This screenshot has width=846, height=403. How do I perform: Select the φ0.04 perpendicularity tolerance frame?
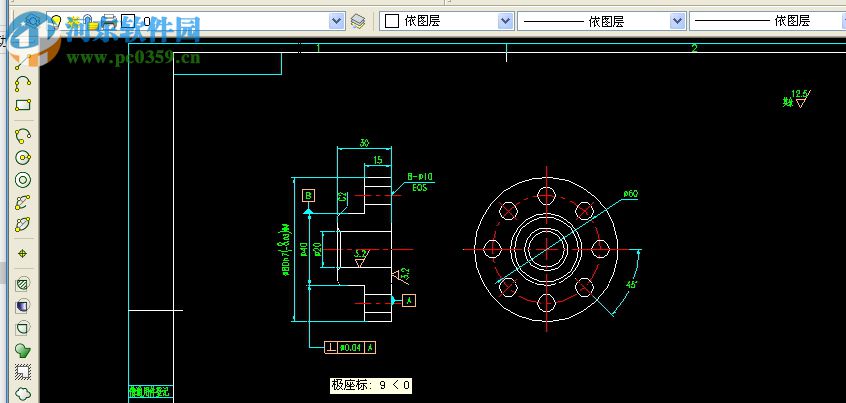(x=350, y=347)
